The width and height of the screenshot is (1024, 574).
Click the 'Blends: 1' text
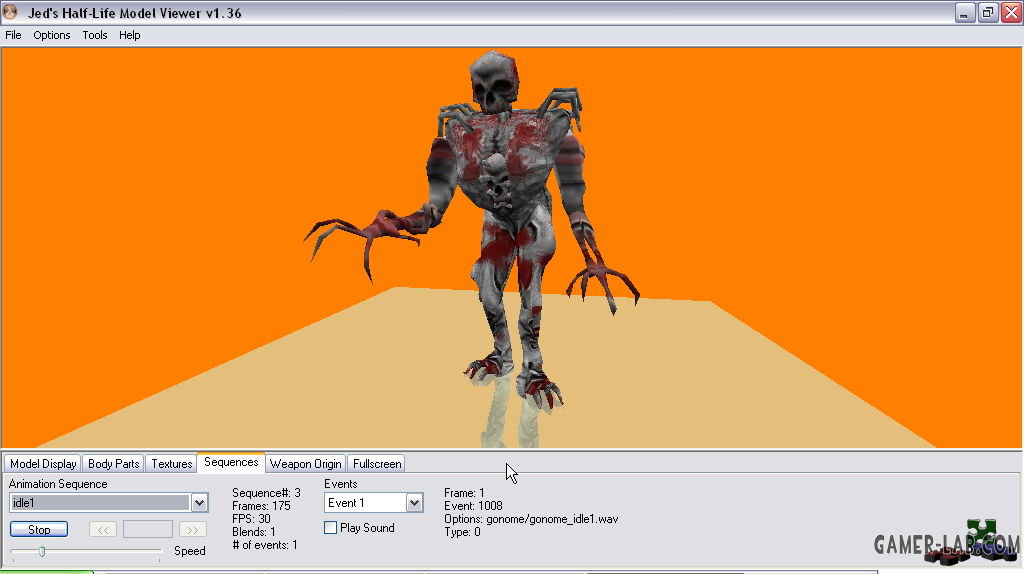pos(254,532)
